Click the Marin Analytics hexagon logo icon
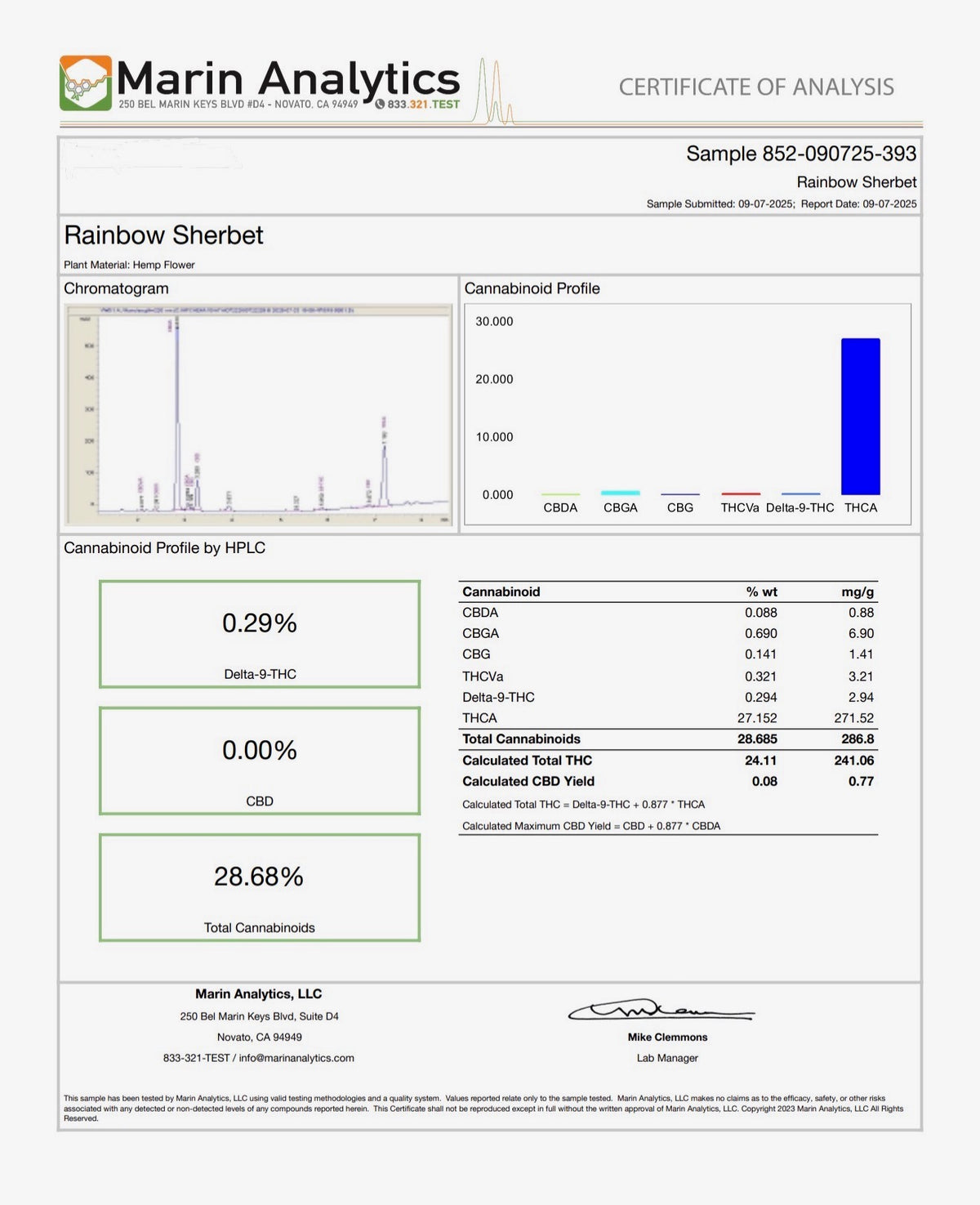 (86, 83)
